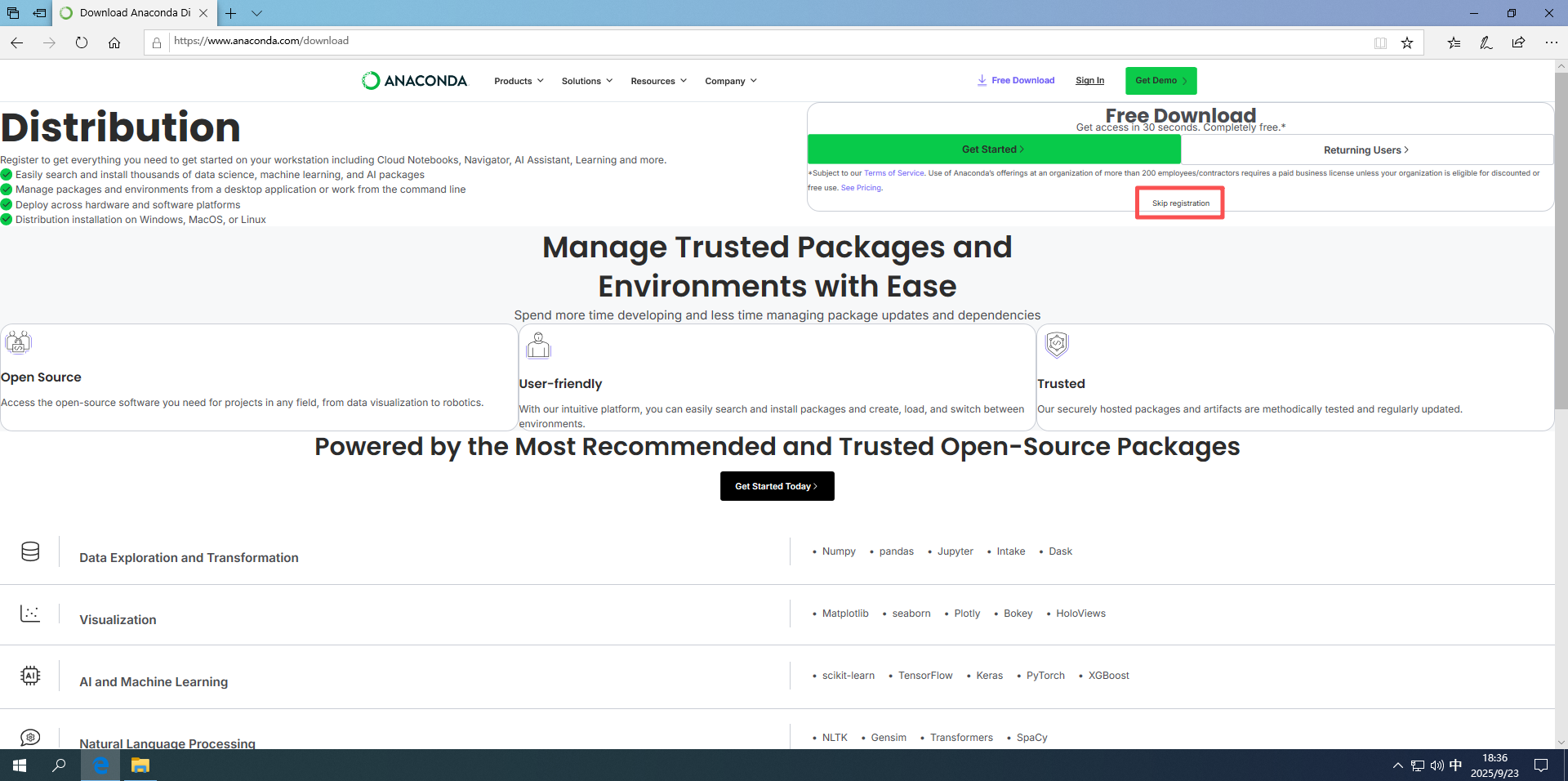1568x781 pixels.
Task: Click the Get Demo button
Action: [1160, 80]
